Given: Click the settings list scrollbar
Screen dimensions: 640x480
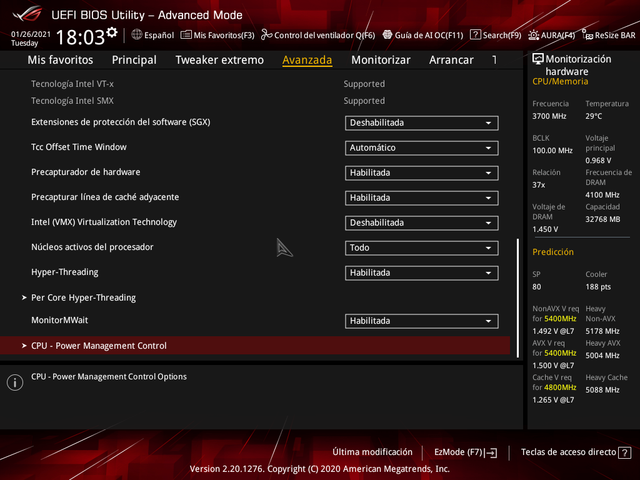Looking at the screenshot, I should (518, 298).
